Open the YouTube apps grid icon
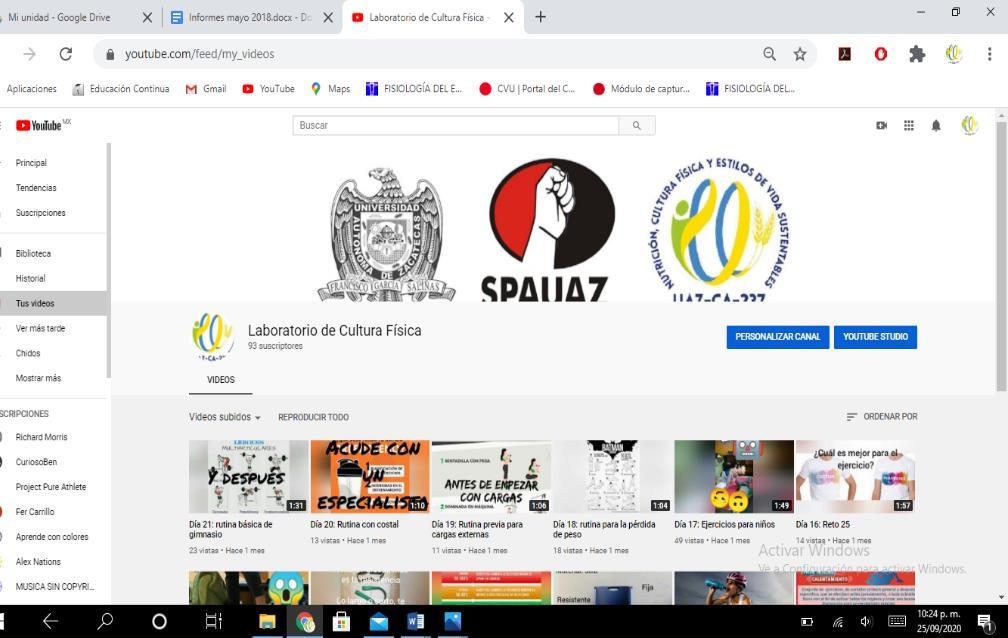 tap(908, 125)
